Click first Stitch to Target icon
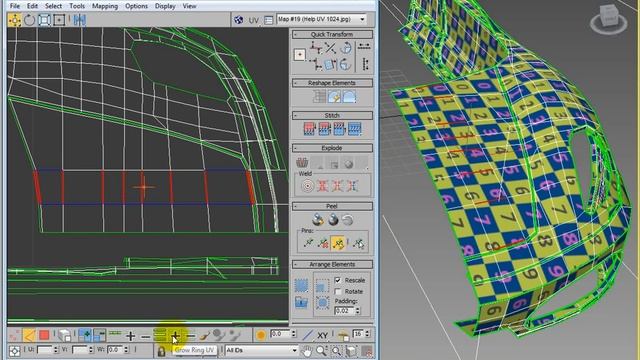This screenshot has width=640, height=360. tap(310, 129)
